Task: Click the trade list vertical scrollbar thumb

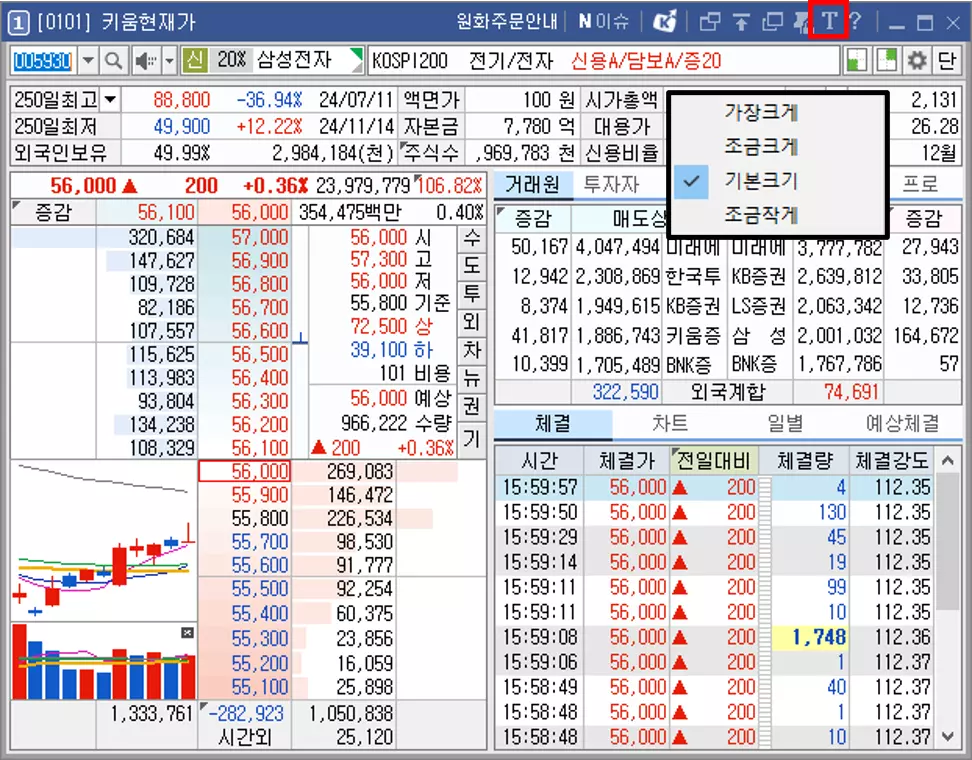Action: click(948, 542)
